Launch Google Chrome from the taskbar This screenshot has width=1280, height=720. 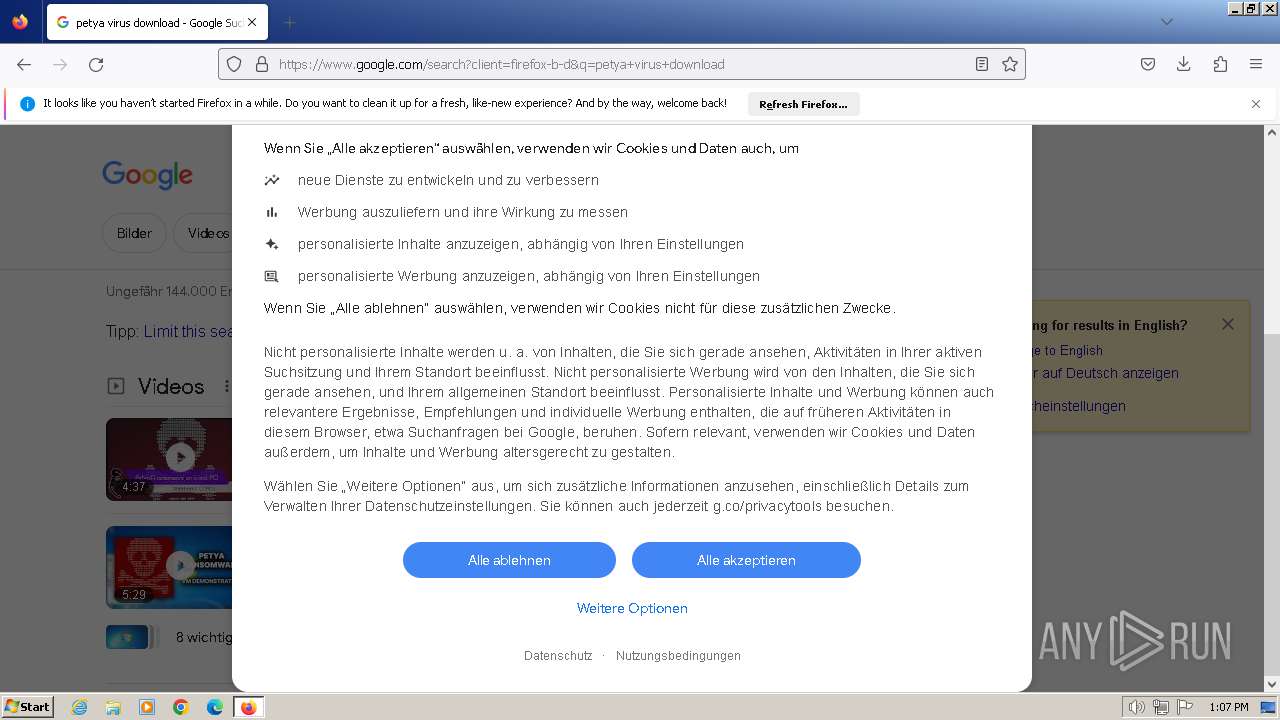click(181, 707)
